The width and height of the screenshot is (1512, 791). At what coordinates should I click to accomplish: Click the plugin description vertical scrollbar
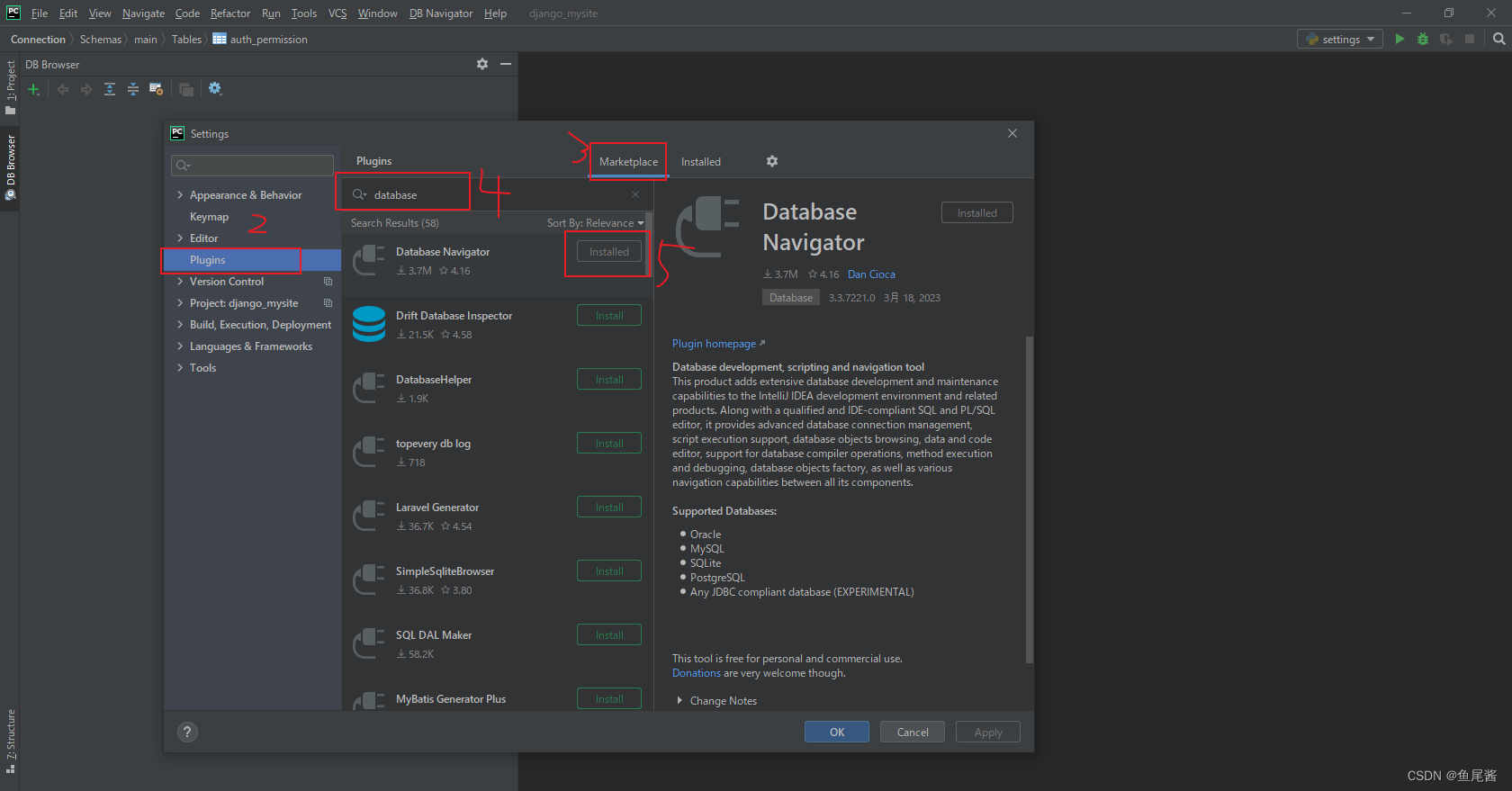[x=1030, y=499]
